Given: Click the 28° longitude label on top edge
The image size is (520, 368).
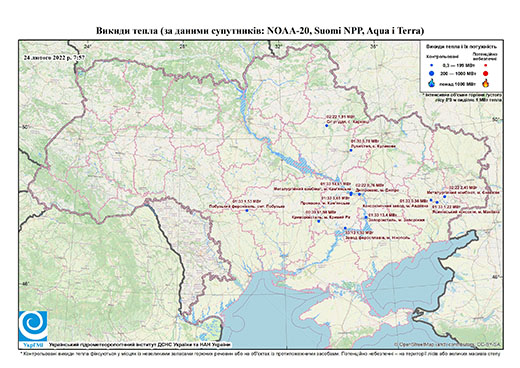Looking at the screenshot, I should pos(183,46).
